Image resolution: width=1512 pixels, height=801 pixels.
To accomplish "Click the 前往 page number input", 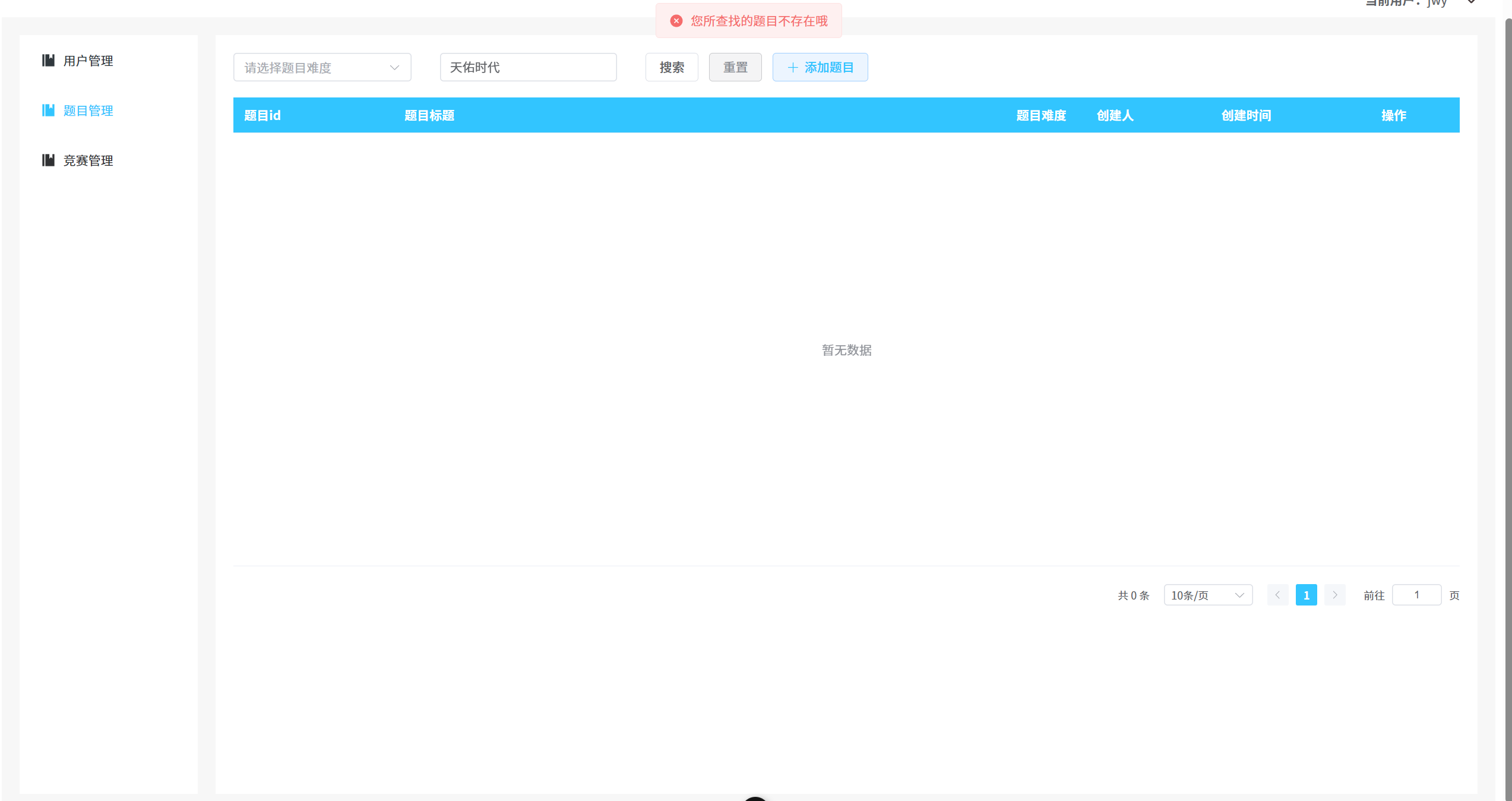I will tap(1416, 595).
